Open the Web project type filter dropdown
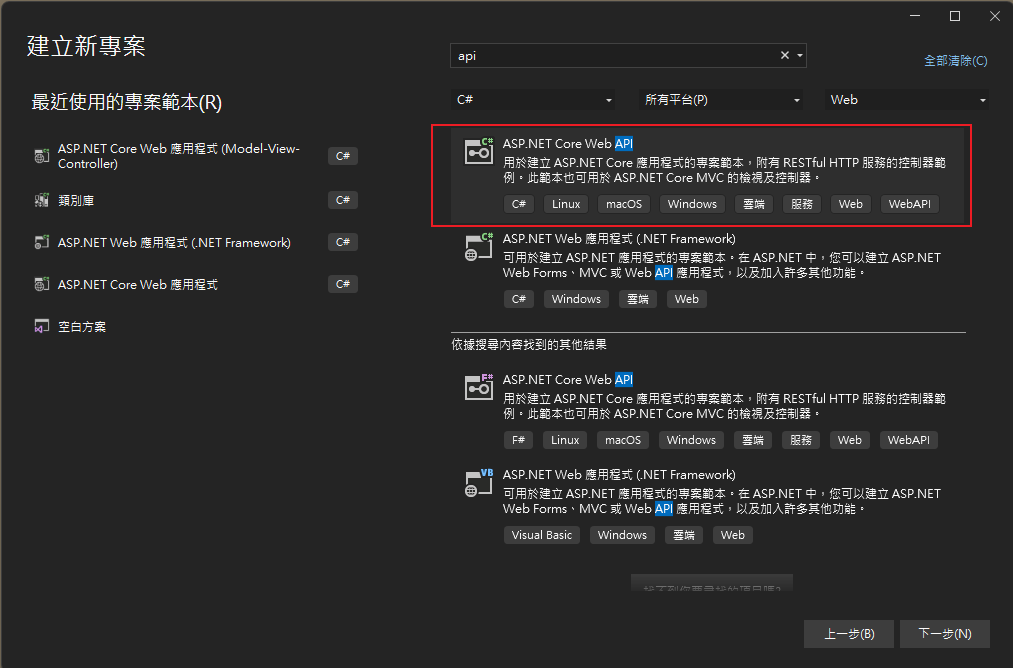The height and width of the screenshot is (668, 1013). (906, 99)
